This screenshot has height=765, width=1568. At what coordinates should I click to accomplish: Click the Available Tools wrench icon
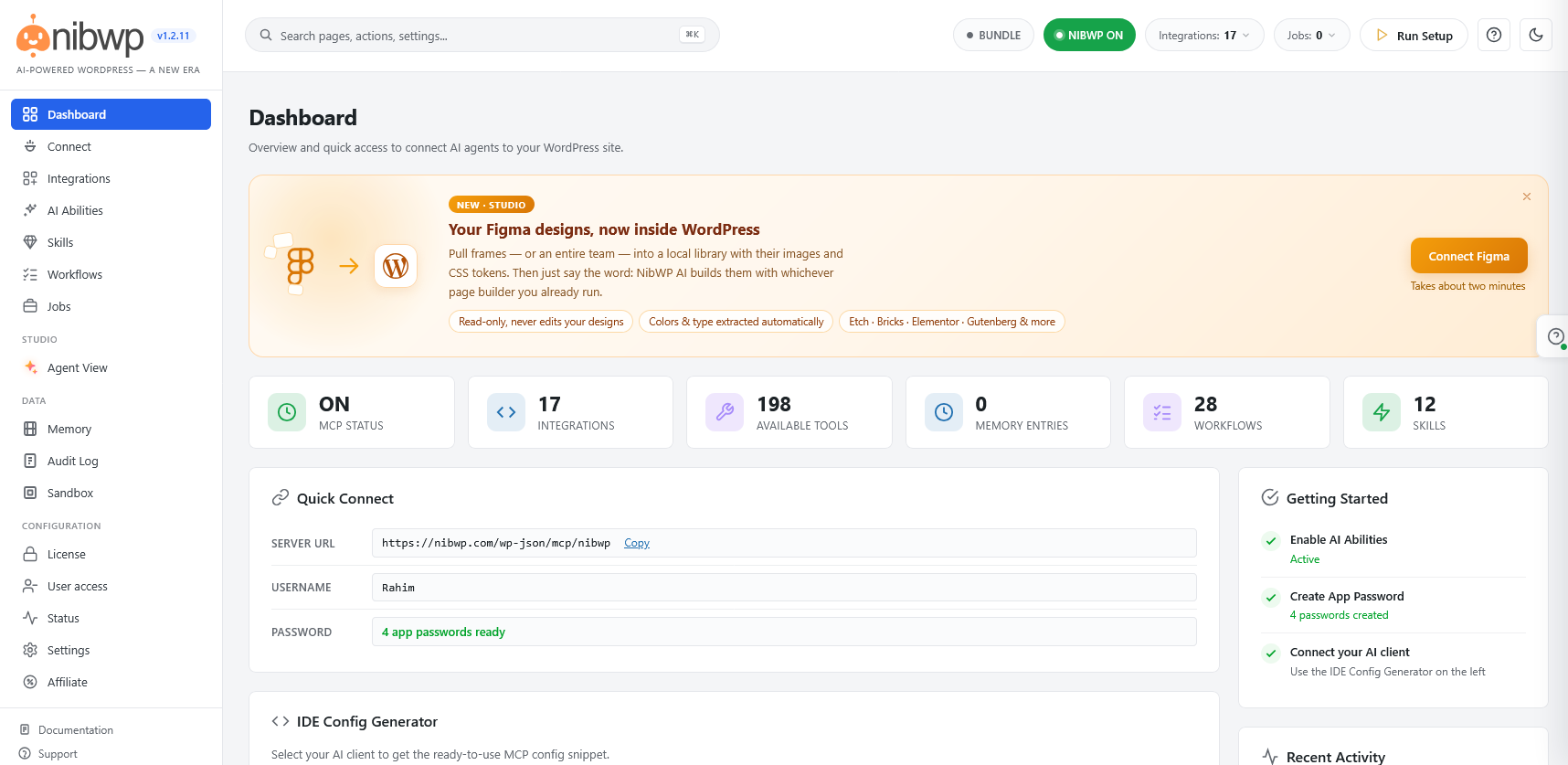(725, 412)
